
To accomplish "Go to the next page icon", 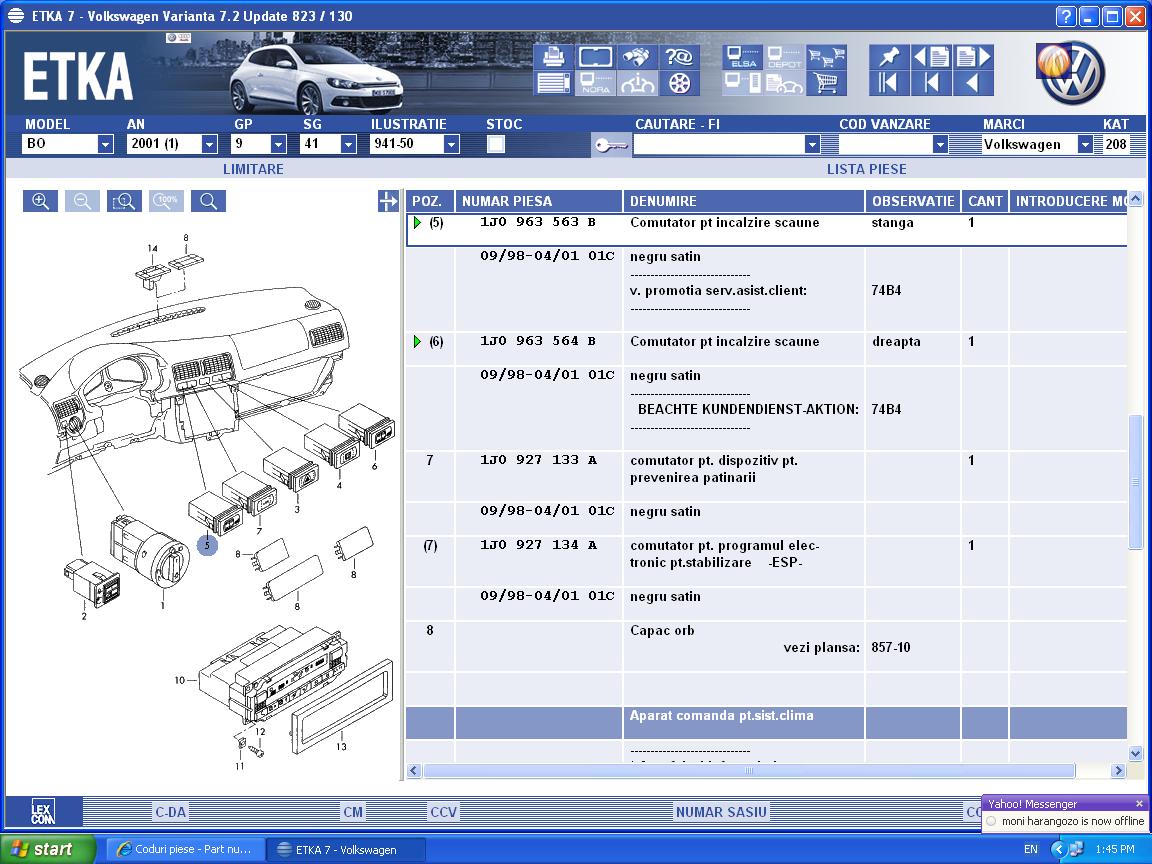I will [x=973, y=57].
